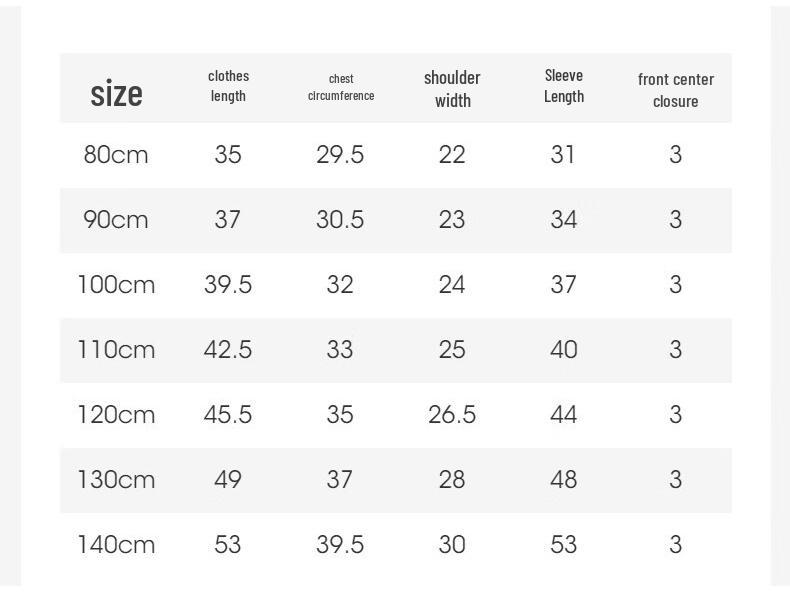Click the 'chest circumference' header
The height and width of the screenshot is (593, 790).
[341, 87]
